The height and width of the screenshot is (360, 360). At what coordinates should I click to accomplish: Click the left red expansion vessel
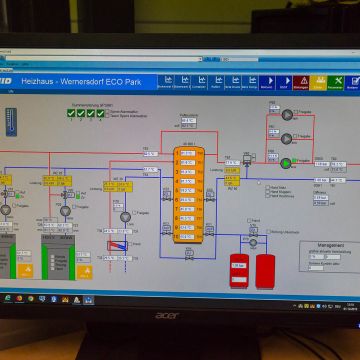click(239, 271)
